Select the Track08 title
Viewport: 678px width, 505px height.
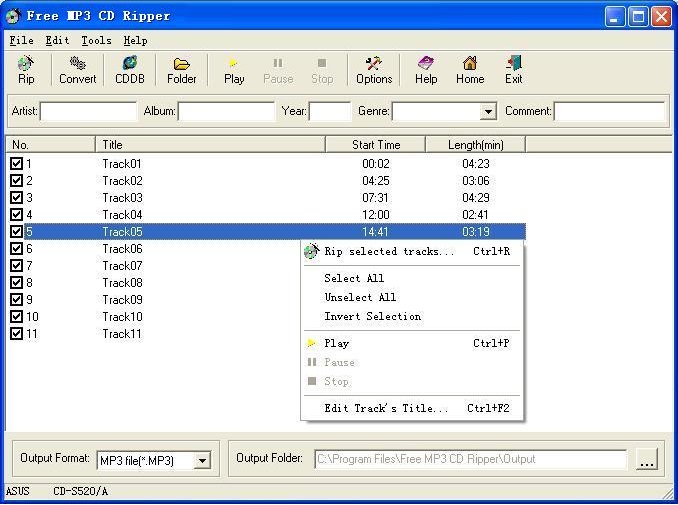click(122, 283)
